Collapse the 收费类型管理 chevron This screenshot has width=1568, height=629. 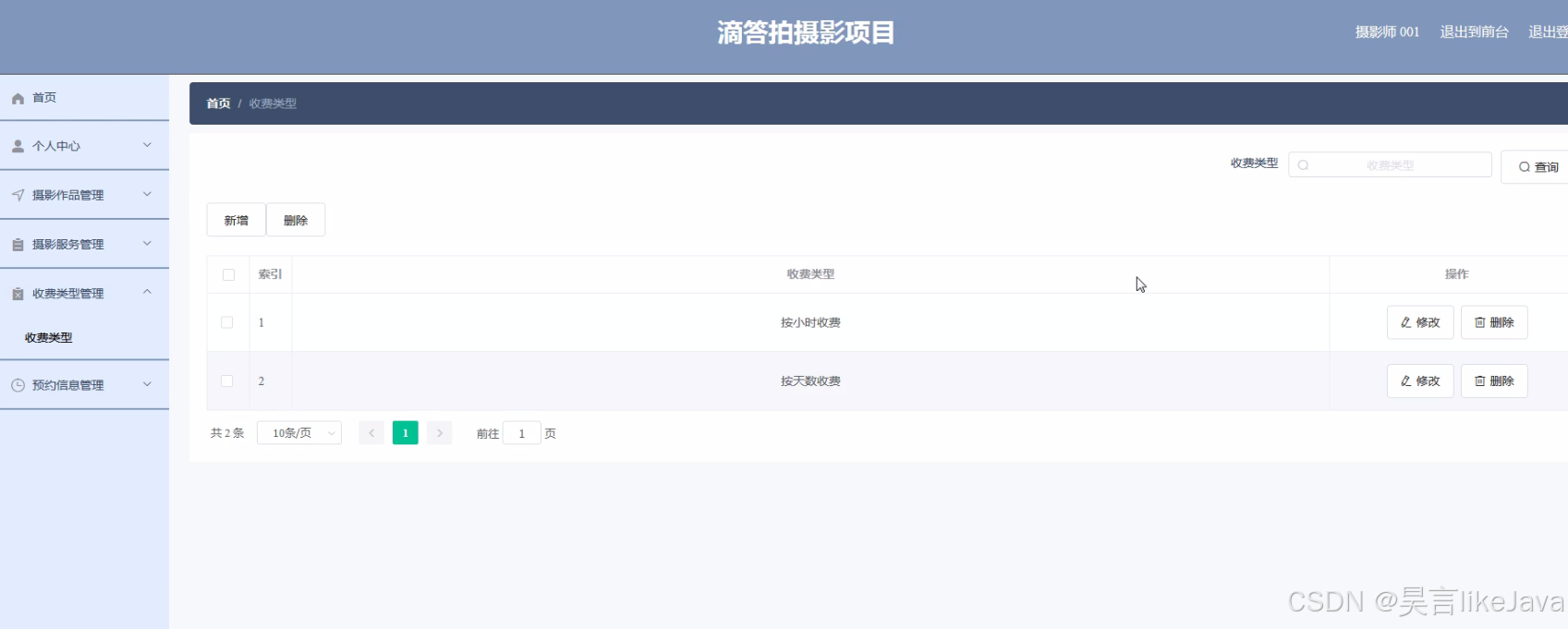pyautogui.click(x=147, y=292)
